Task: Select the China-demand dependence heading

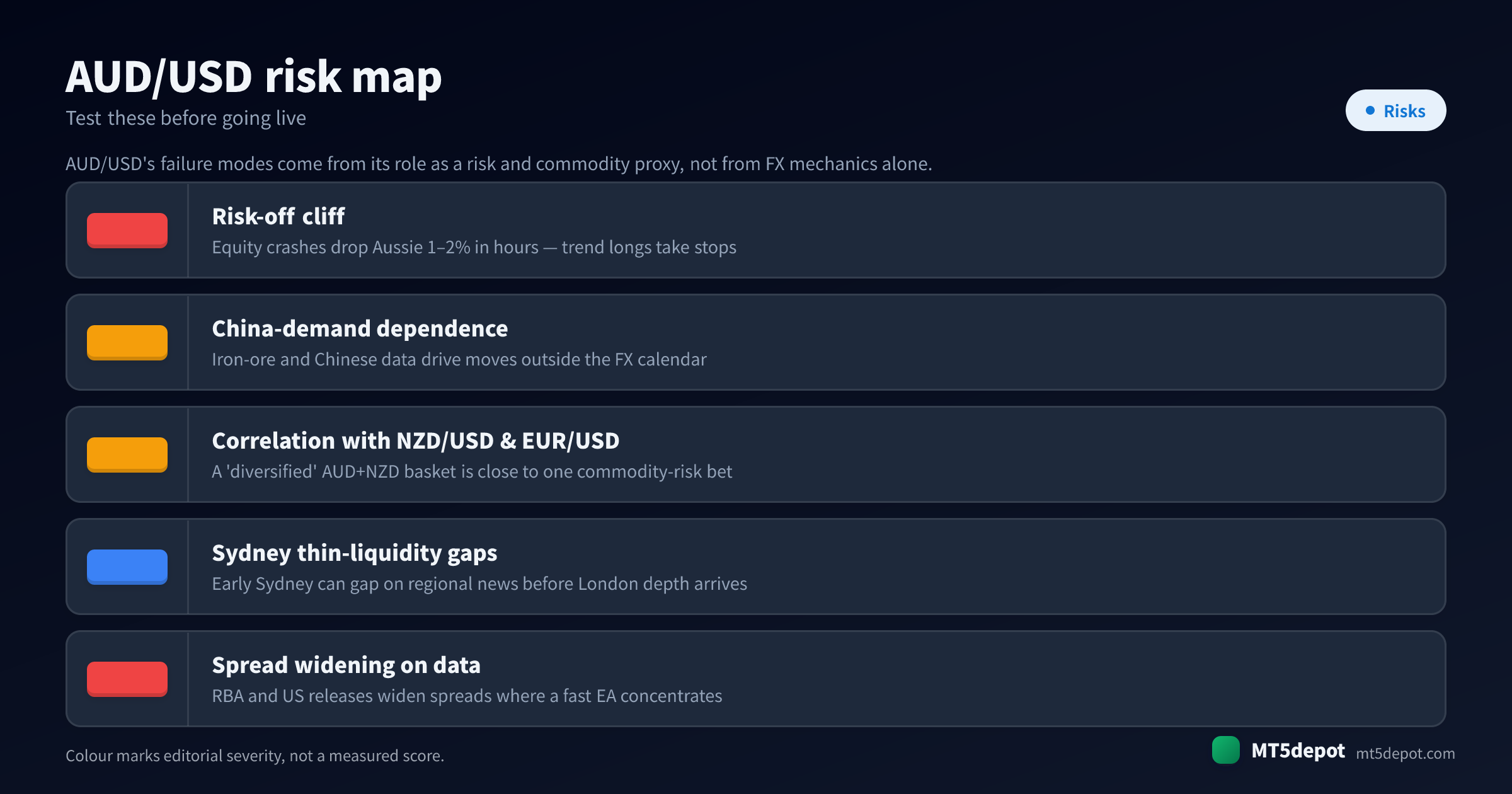Action: pos(360,328)
